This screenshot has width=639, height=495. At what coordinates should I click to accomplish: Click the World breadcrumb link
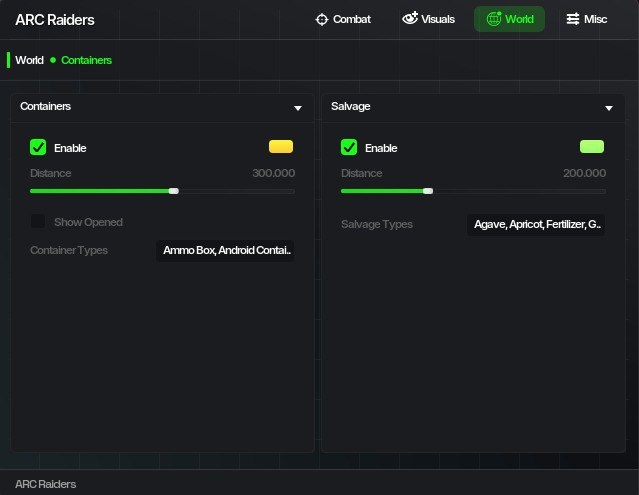pyautogui.click(x=29, y=60)
